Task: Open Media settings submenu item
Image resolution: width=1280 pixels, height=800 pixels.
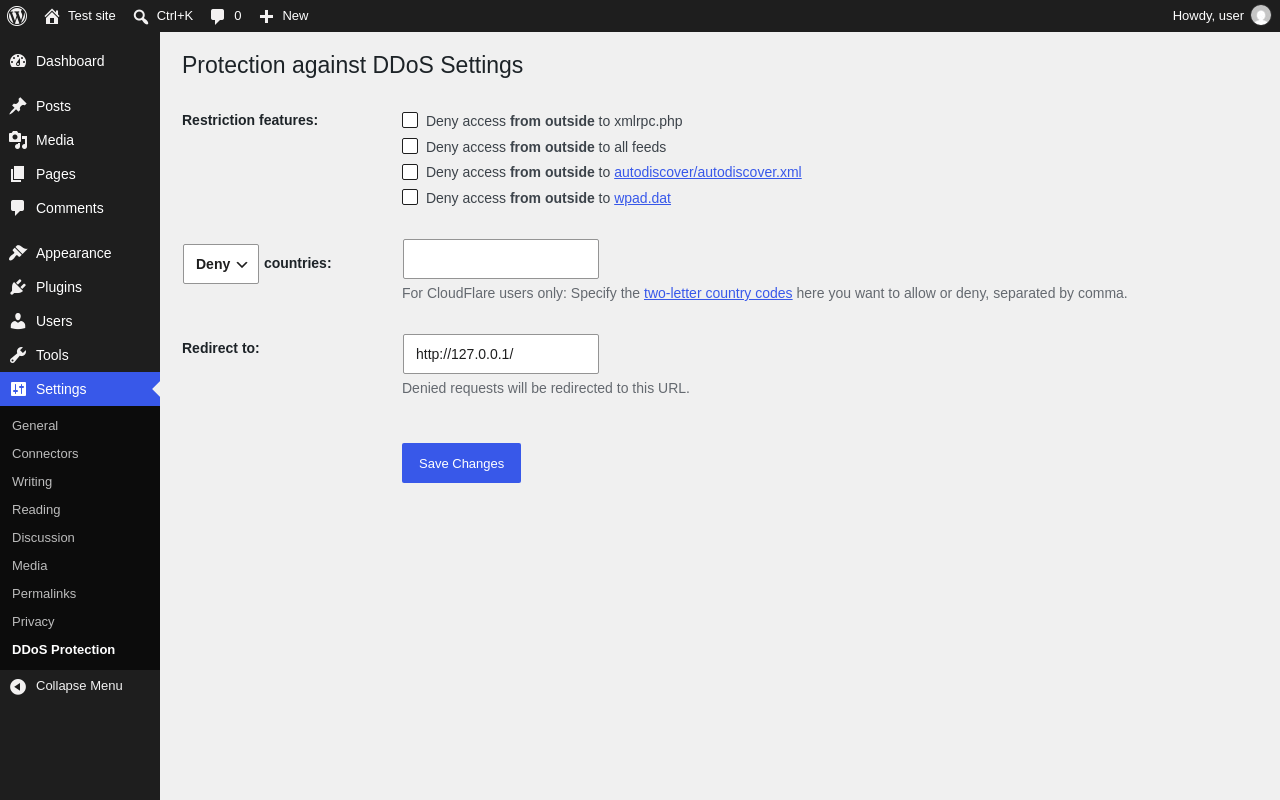Action: point(30,565)
